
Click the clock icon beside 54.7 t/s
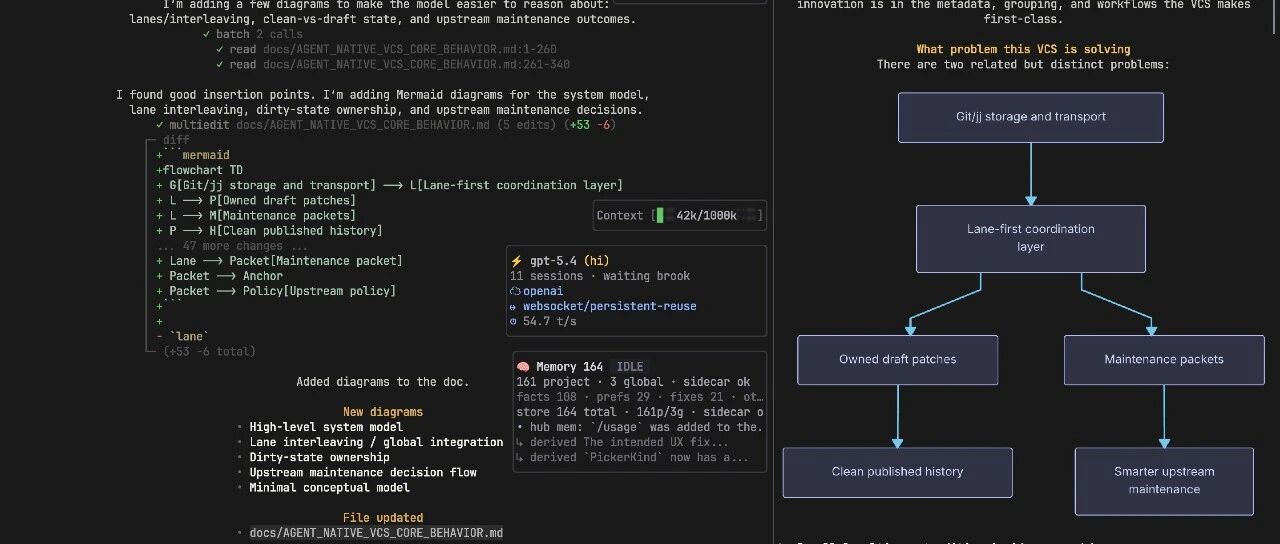pos(514,321)
